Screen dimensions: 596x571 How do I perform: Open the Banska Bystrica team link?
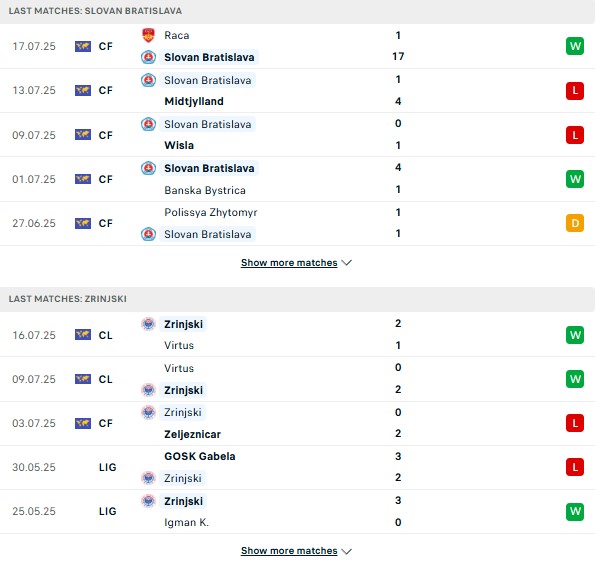[205, 190]
